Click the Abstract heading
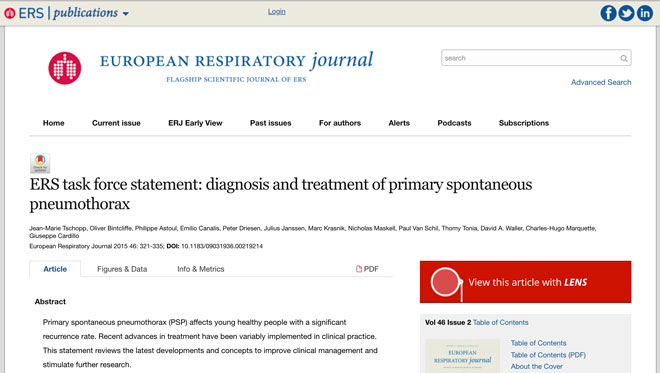The image size is (660, 373). click(x=50, y=301)
